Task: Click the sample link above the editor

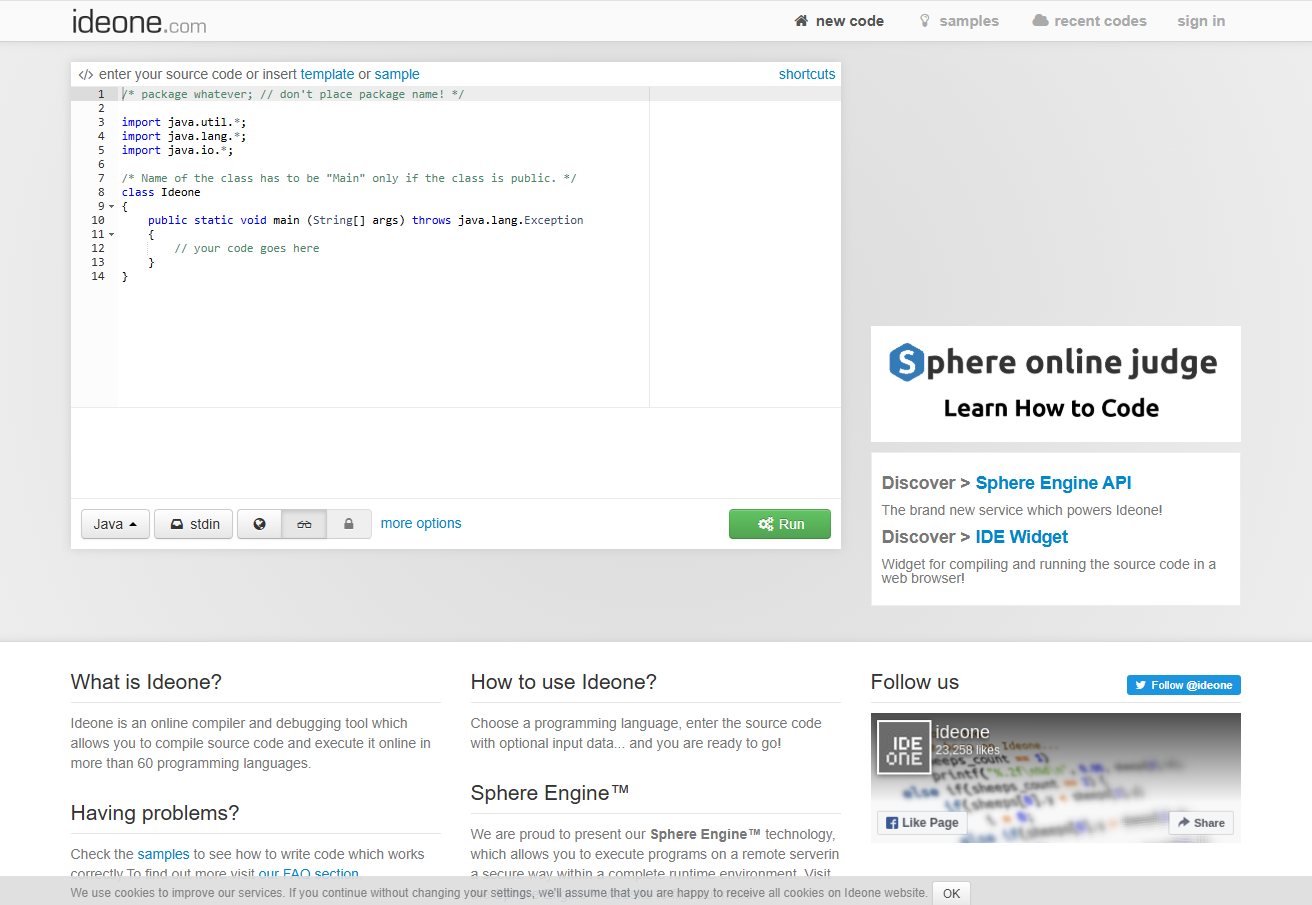Action: point(397,74)
